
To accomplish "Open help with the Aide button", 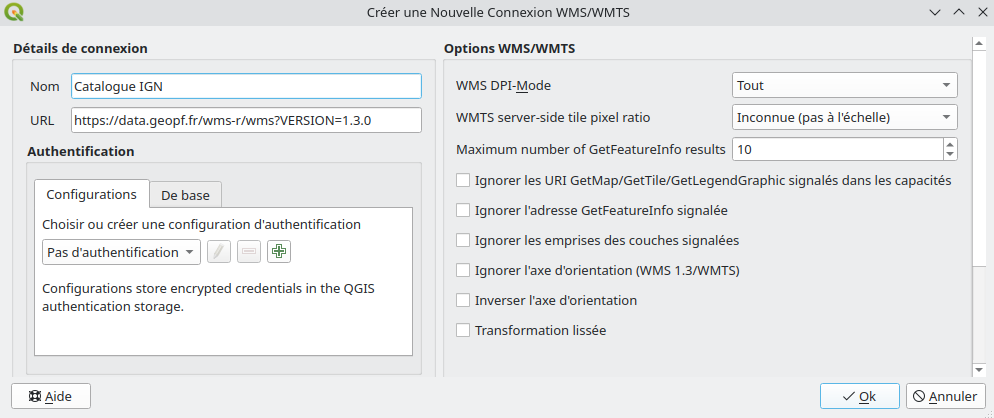I will click(50, 396).
